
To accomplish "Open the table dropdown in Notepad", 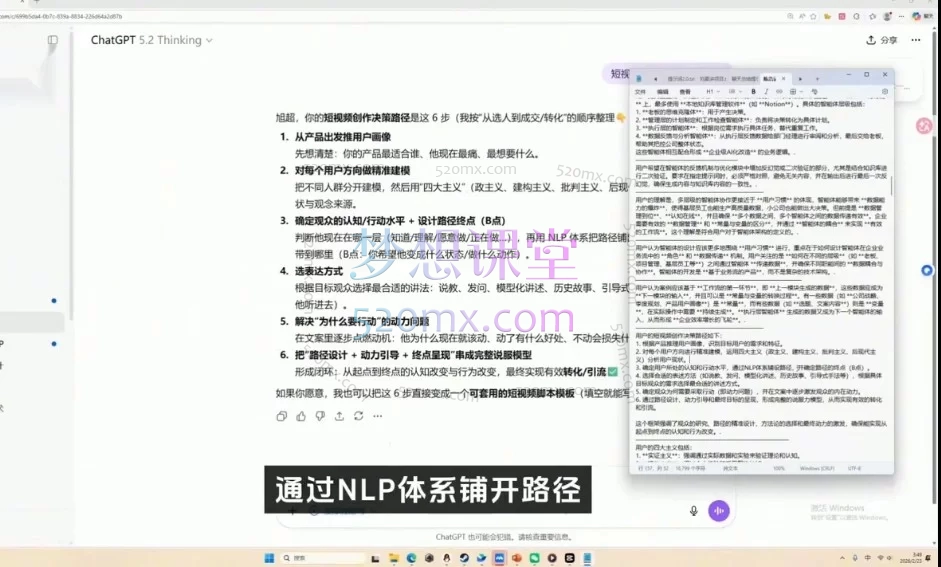I will pyautogui.click(x=795, y=92).
